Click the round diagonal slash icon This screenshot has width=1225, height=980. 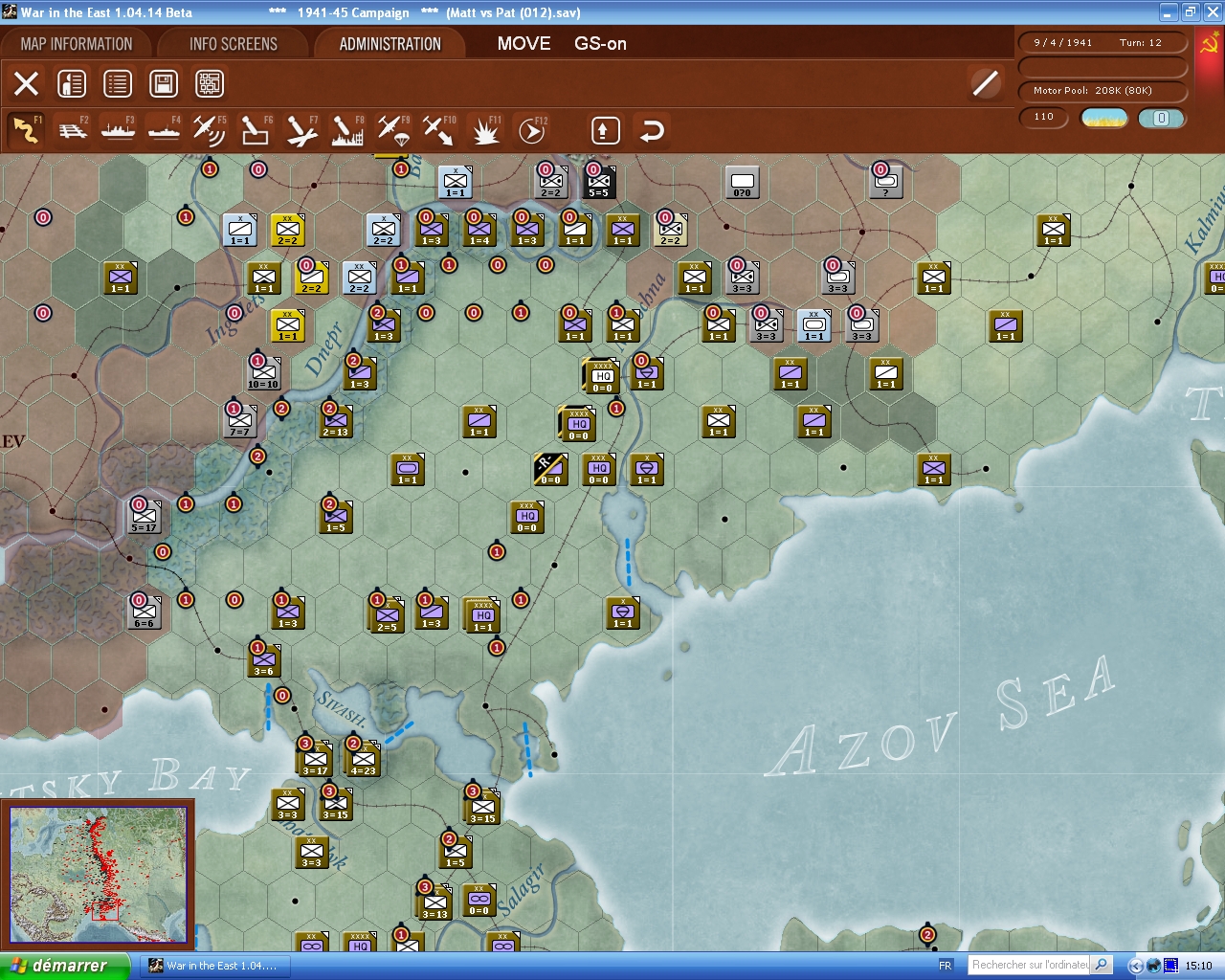(985, 83)
